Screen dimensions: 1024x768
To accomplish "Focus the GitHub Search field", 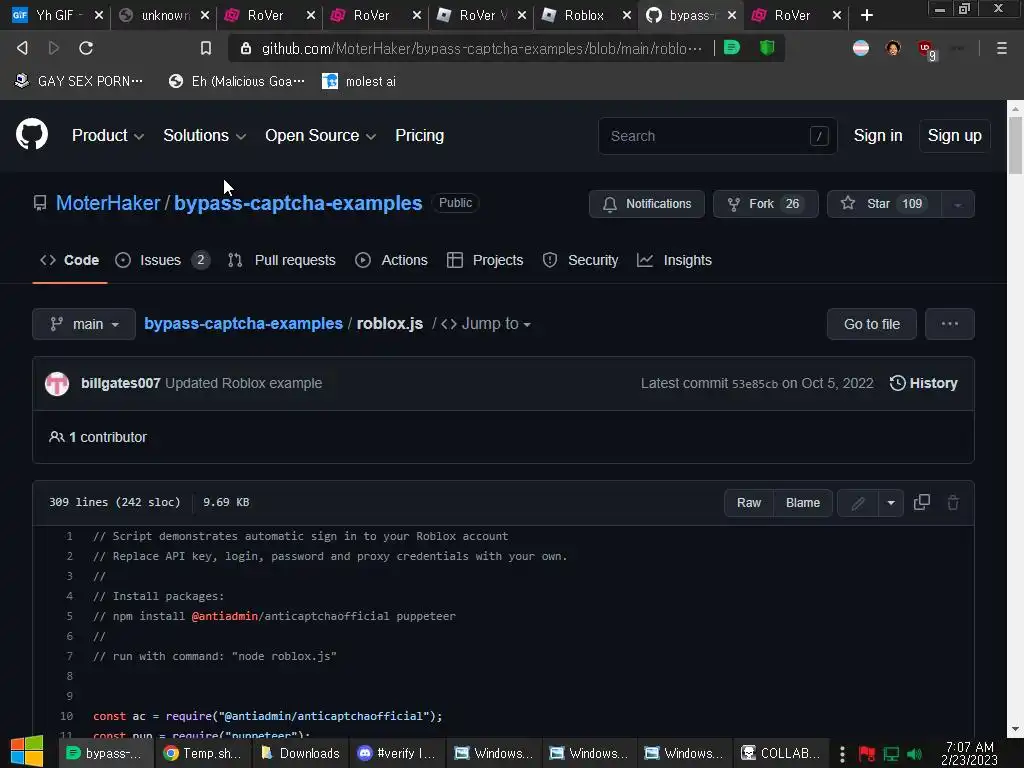I will click(717, 136).
